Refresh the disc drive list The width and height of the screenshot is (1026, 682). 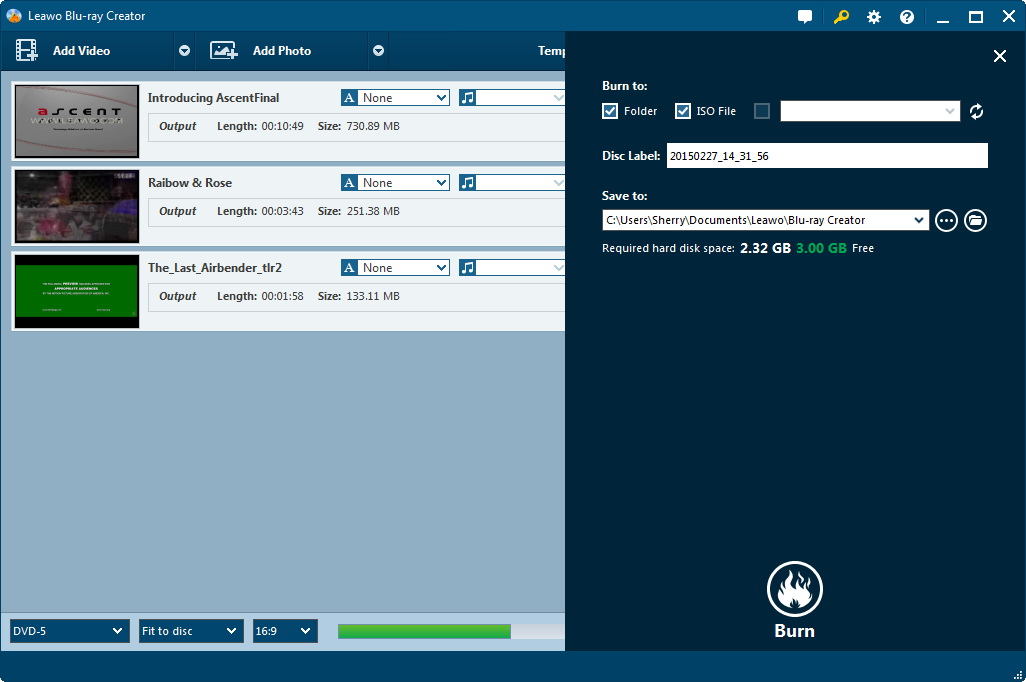pos(976,111)
